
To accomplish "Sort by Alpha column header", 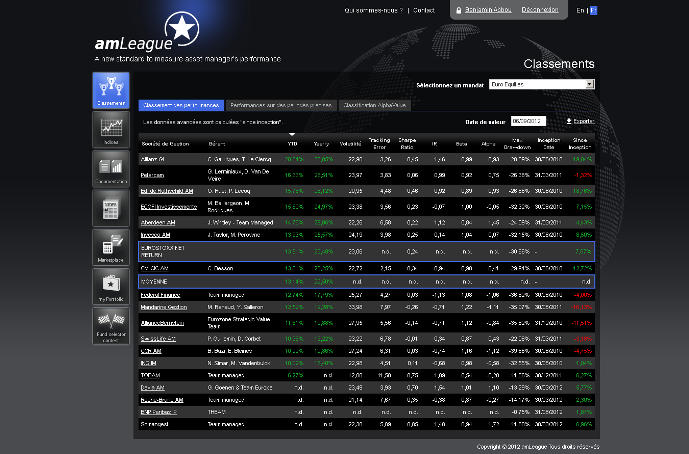I will [x=488, y=144].
